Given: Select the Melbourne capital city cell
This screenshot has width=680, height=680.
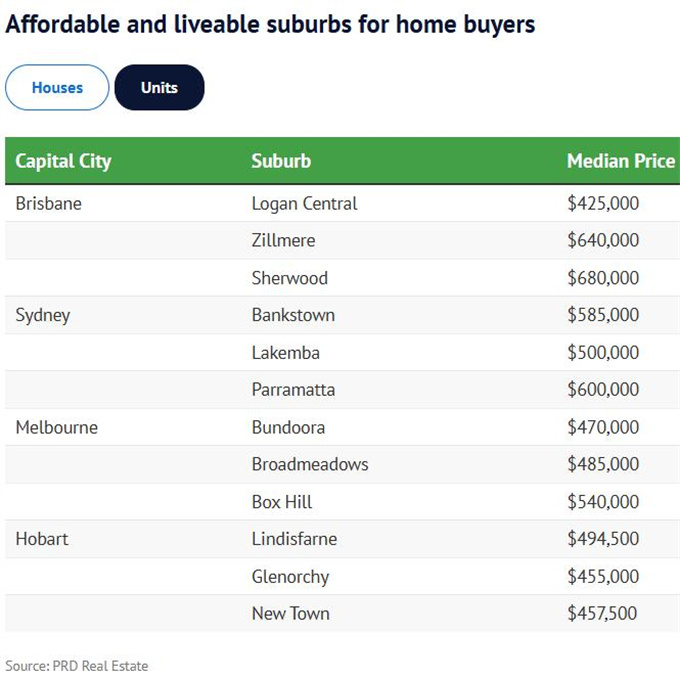Looking at the screenshot, I should click(x=57, y=427).
